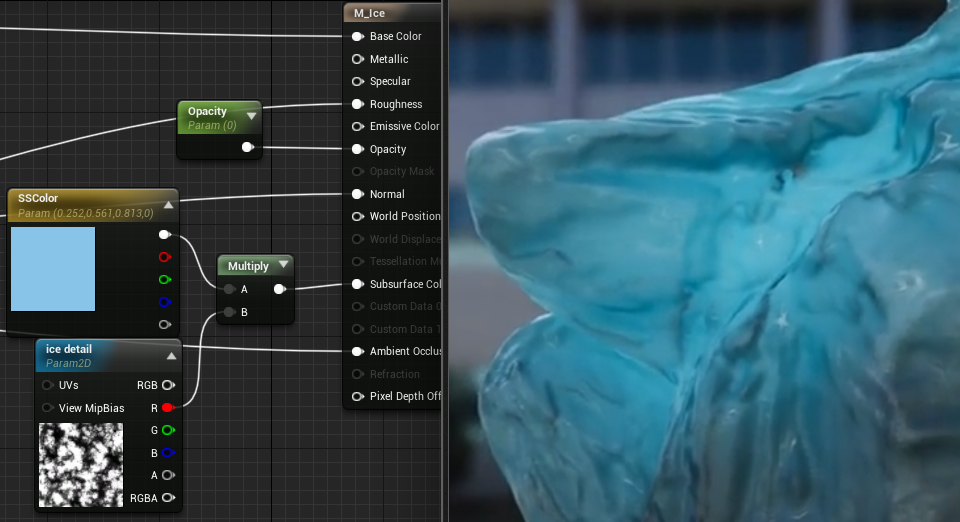Screen dimensions: 960x522
Task: Click the Normal input pin
Action: [x=358, y=194]
